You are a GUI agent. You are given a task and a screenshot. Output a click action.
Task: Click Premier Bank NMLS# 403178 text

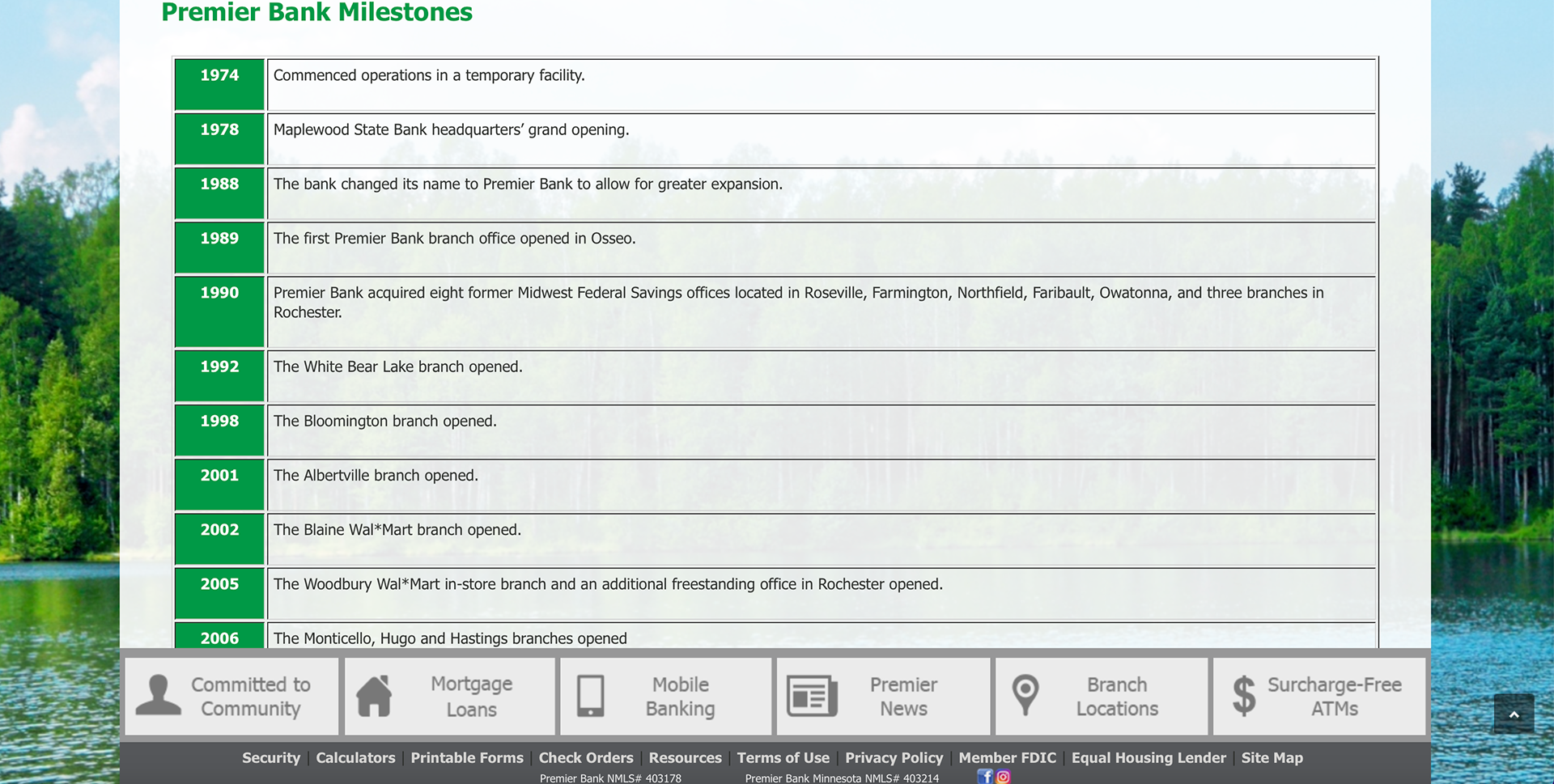pyautogui.click(x=610, y=778)
